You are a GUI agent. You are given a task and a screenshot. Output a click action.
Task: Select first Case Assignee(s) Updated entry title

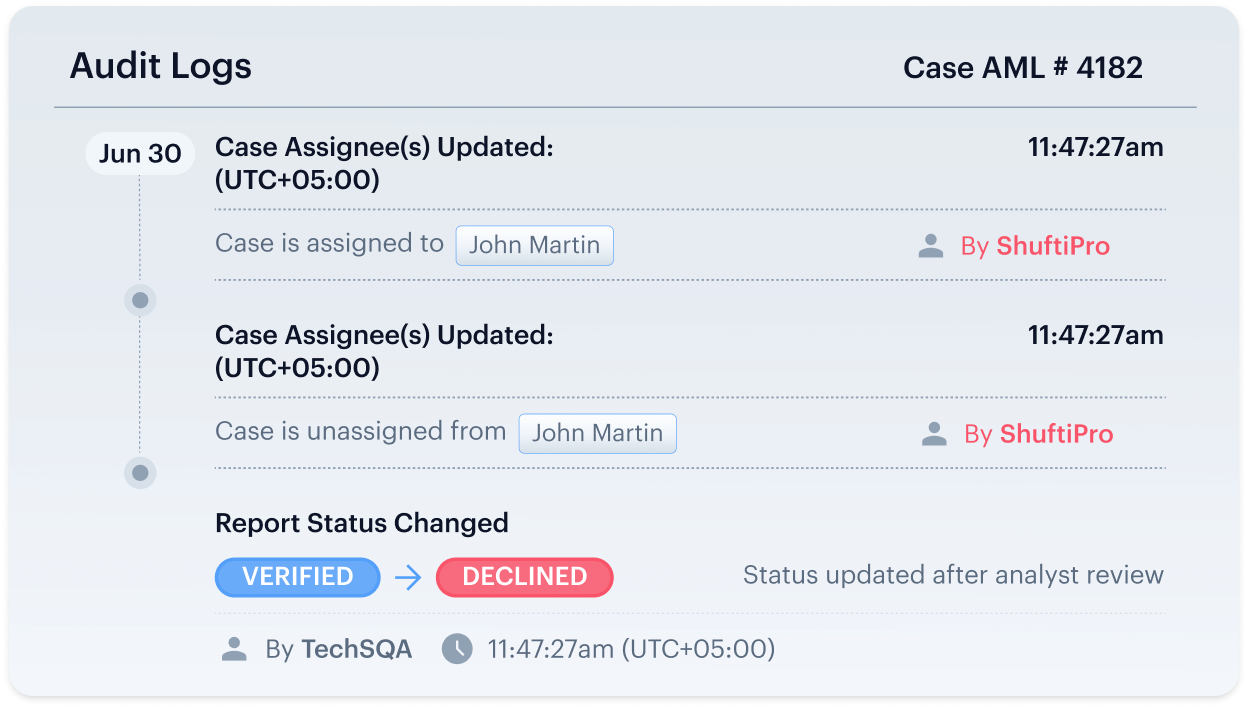point(384,147)
